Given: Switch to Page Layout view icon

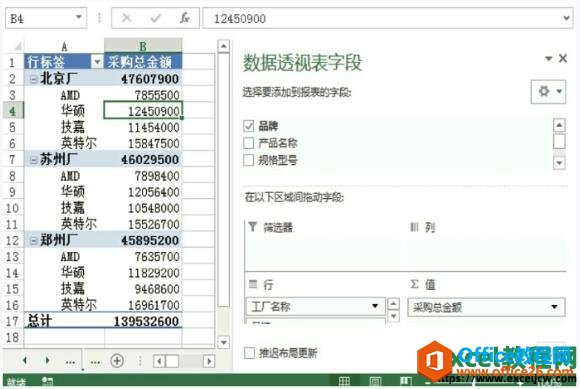Looking at the screenshot, I should (375, 381).
